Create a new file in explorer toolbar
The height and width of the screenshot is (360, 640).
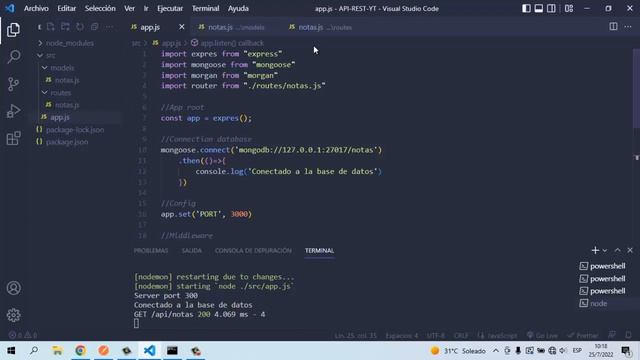51,27
